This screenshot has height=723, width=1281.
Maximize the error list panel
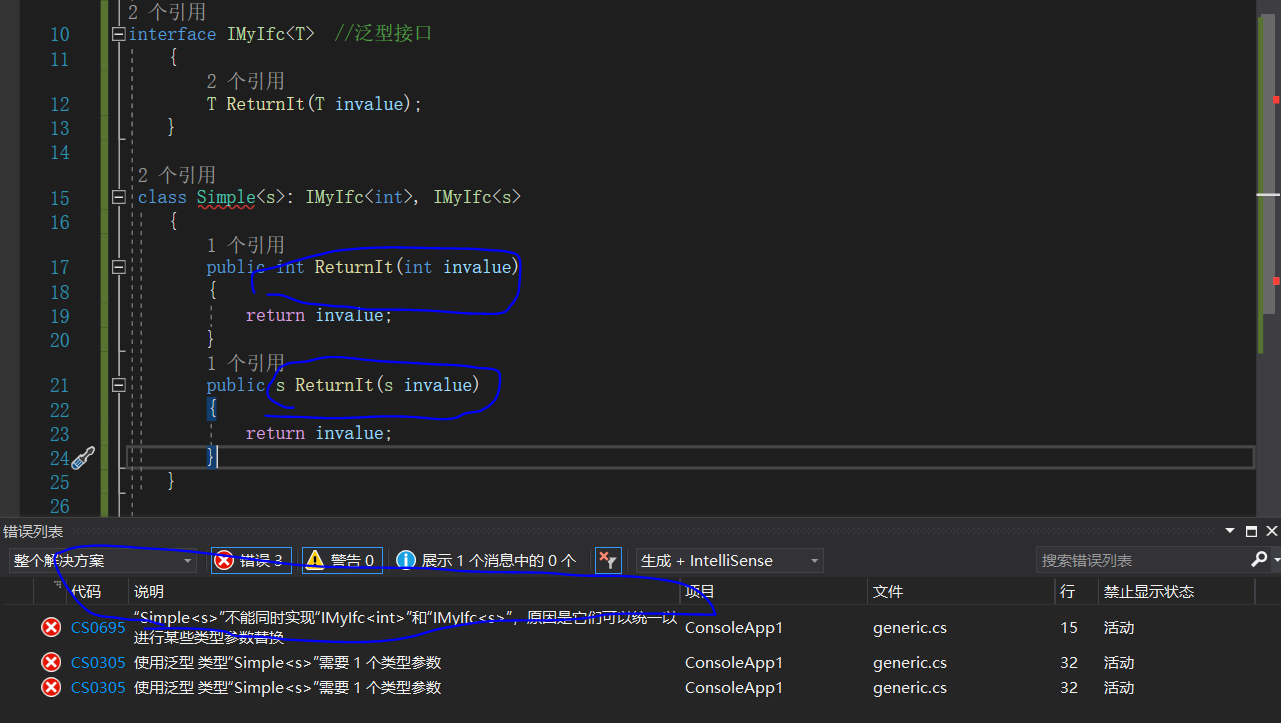(x=1251, y=532)
